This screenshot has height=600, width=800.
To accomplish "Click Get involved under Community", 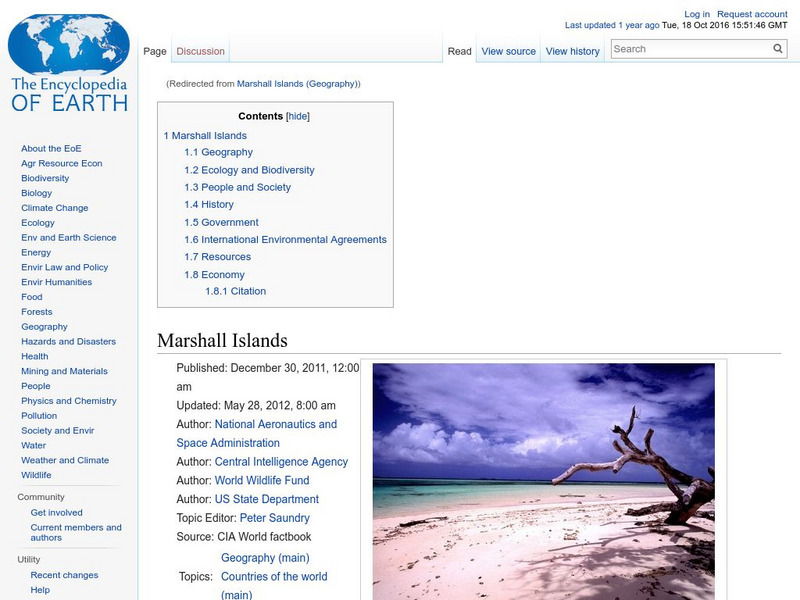I will (x=56, y=511).
